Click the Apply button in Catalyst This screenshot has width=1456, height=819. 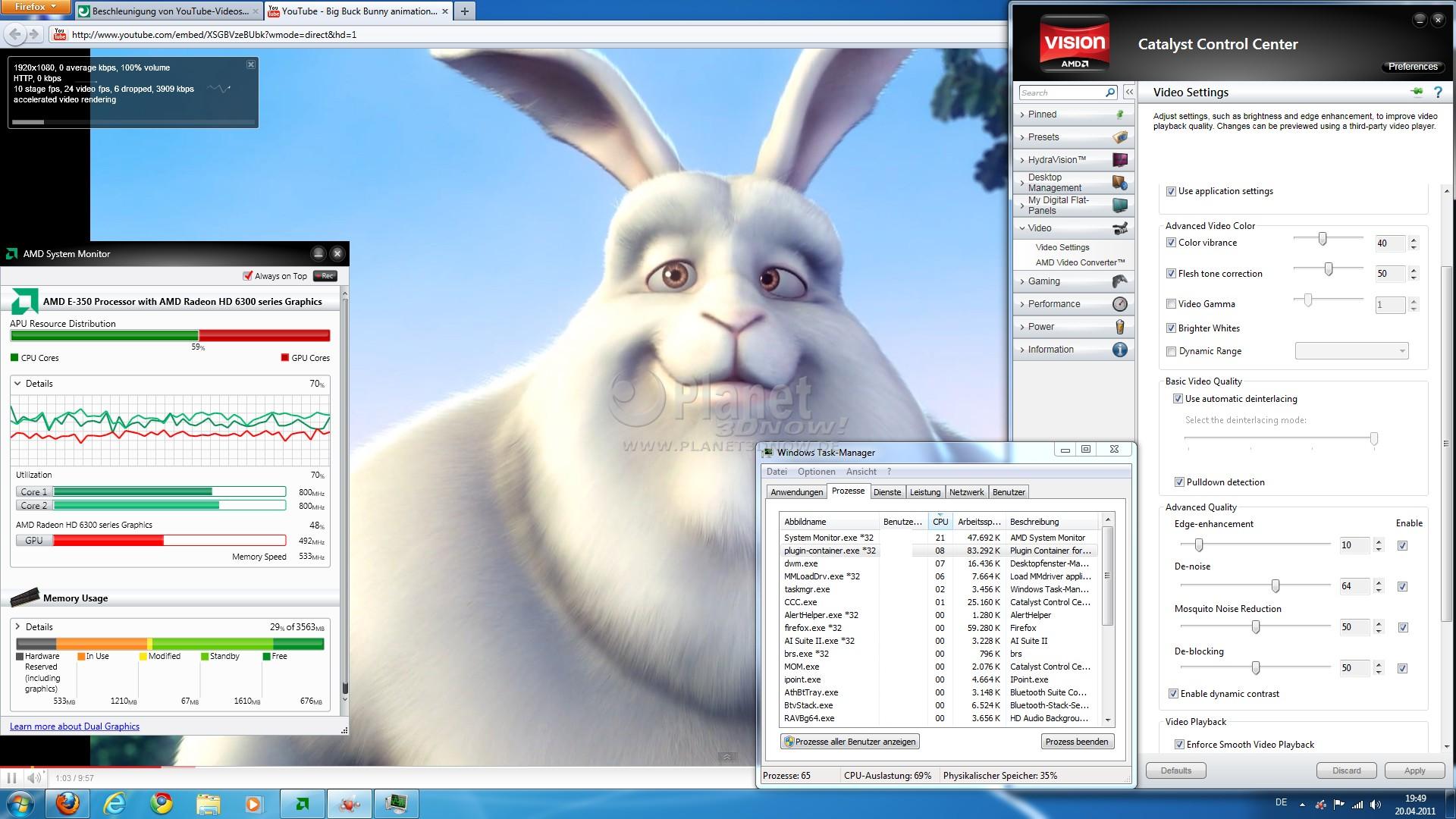click(1414, 770)
